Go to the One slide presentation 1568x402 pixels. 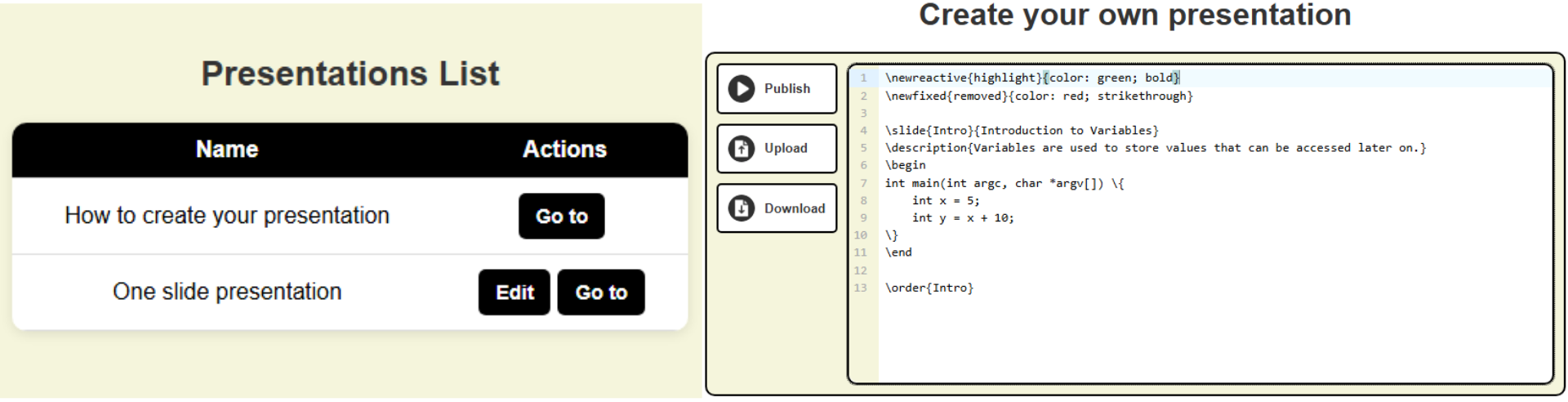tap(600, 293)
